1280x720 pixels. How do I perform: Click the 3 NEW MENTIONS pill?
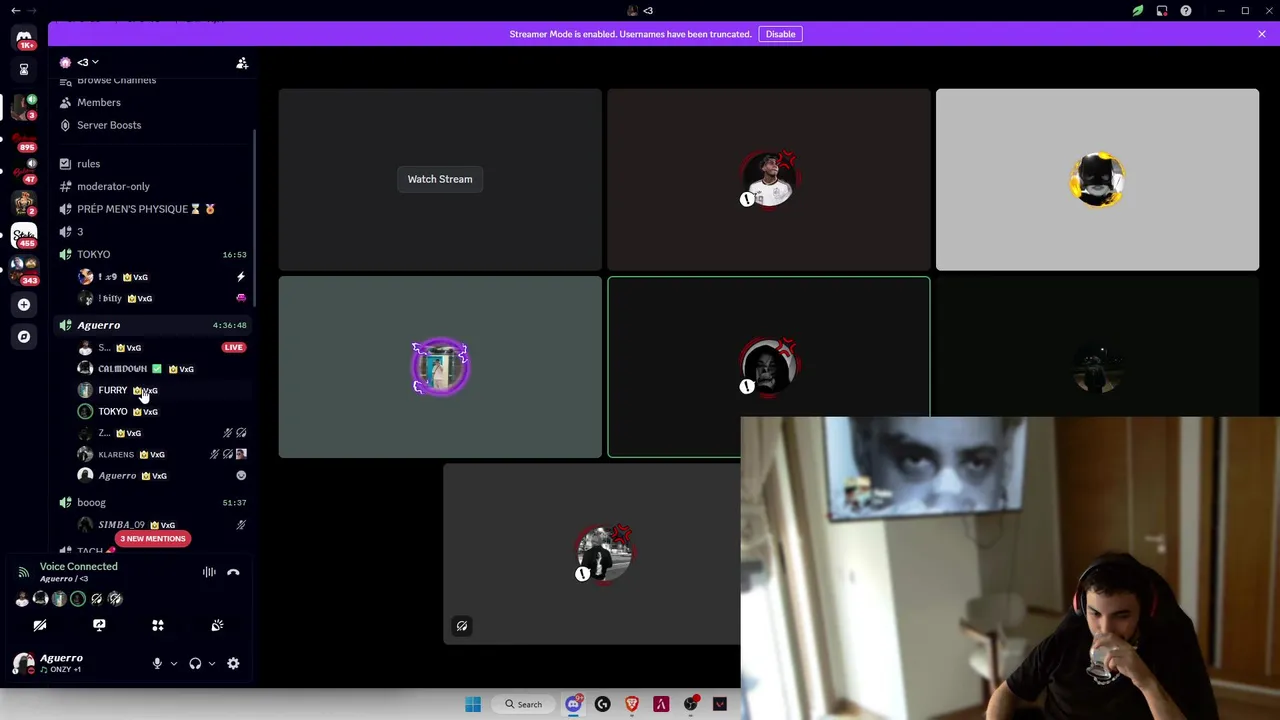(152, 539)
